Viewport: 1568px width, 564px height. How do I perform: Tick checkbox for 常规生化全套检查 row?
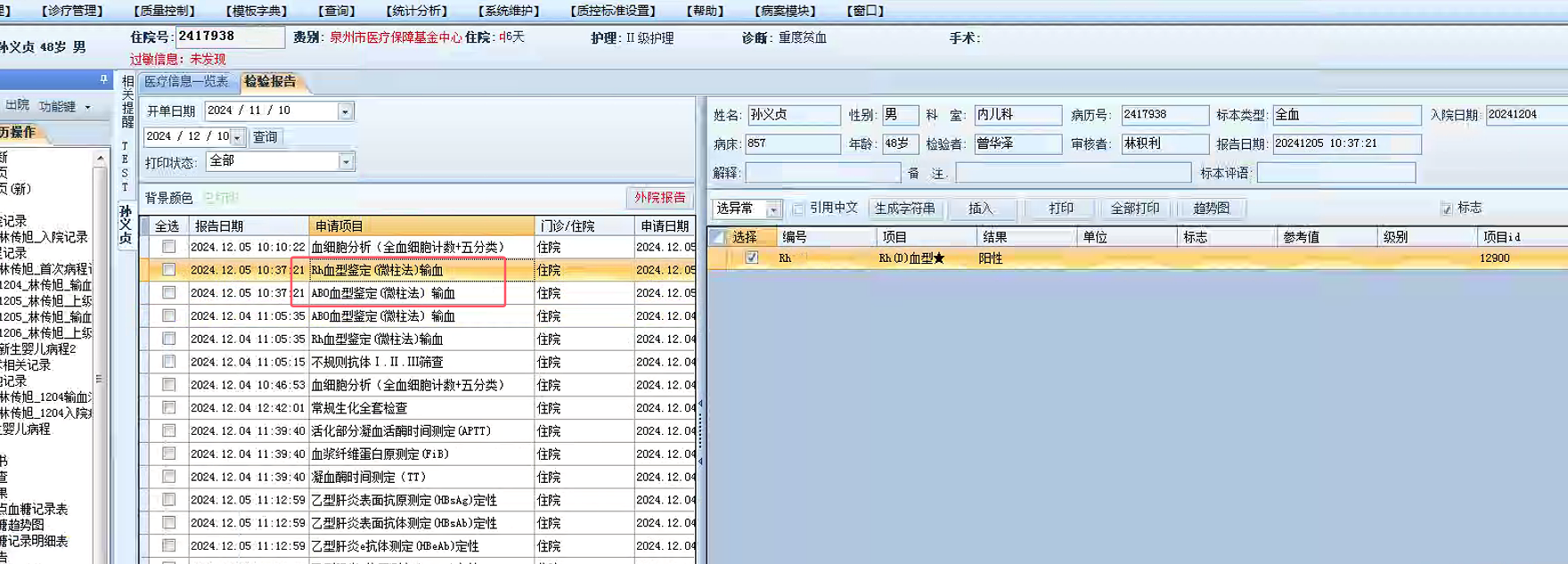pyautogui.click(x=168, y=408)
